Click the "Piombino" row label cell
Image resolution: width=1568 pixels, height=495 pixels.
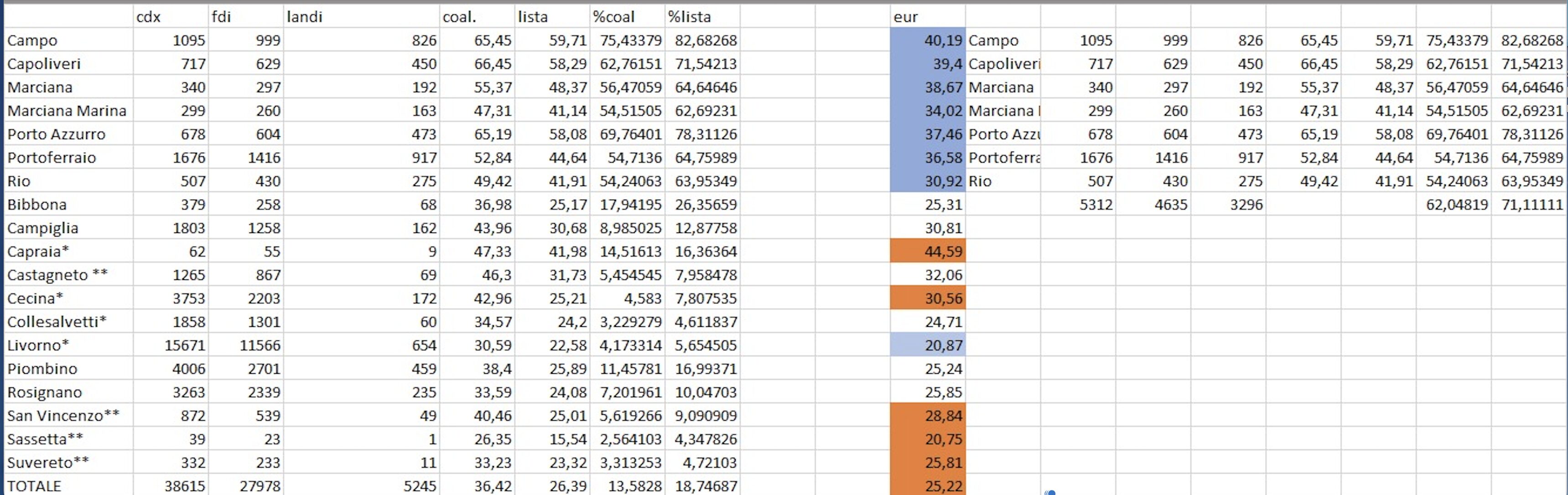pyautogui.click(x=67, y=368)
